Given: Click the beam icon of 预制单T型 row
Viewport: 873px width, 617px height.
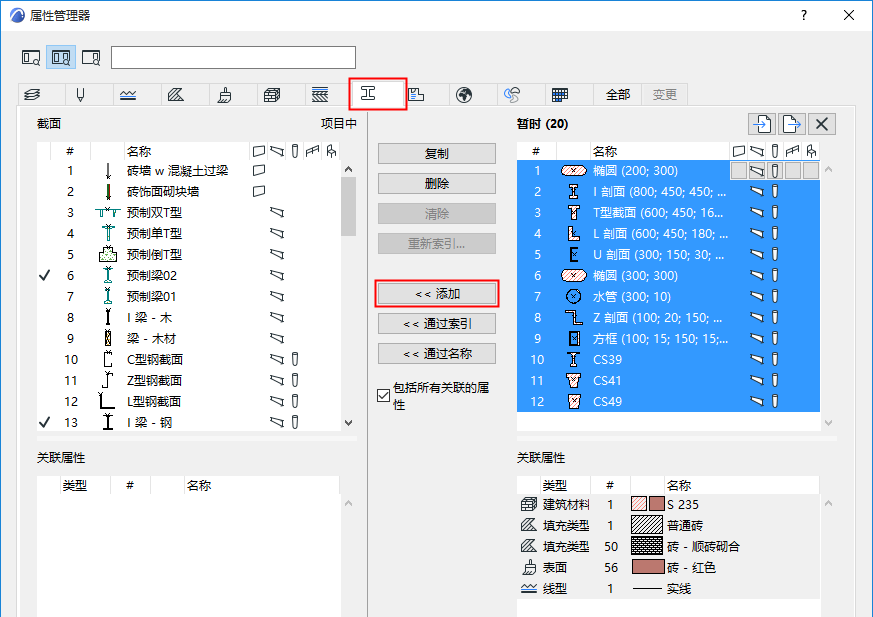Looking at the screenshot, I should (x=277, y=233).
